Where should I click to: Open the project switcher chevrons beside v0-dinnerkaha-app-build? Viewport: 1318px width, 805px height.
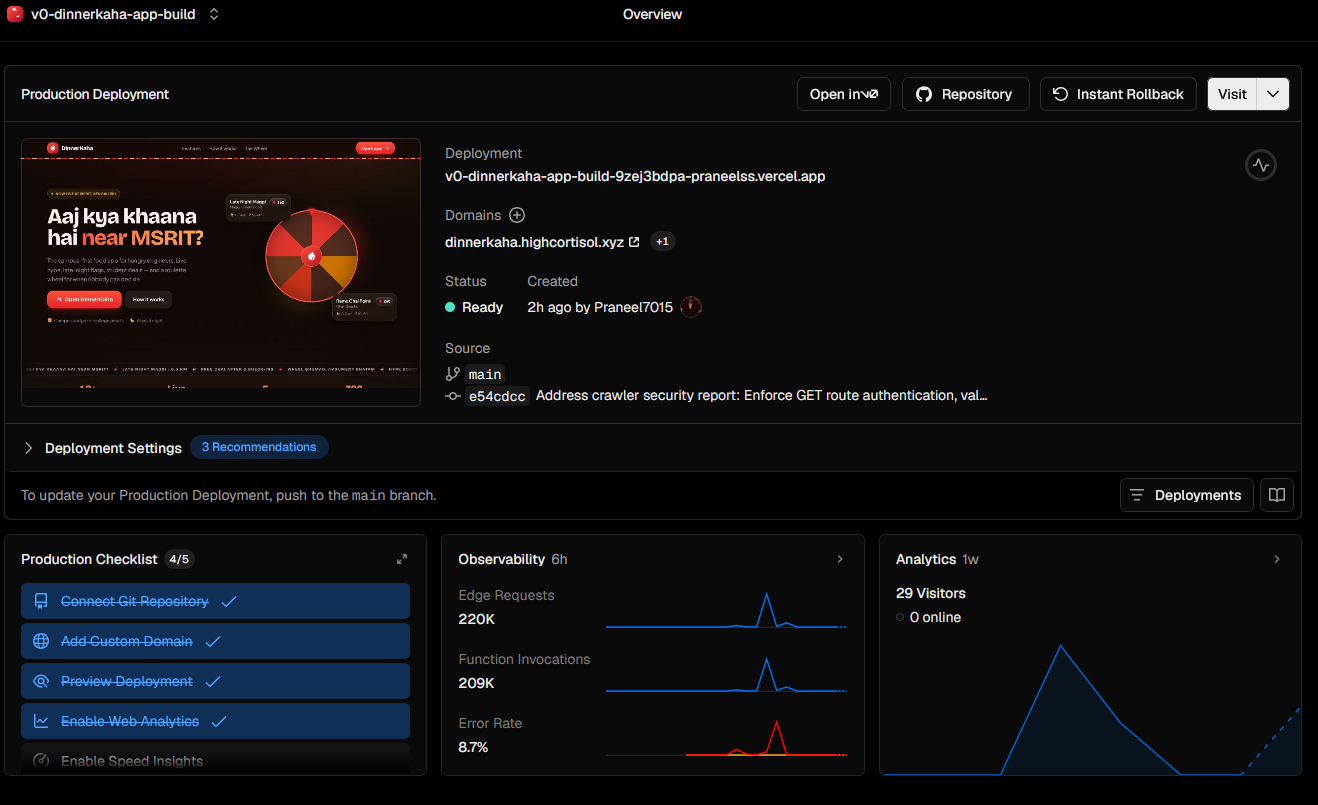point(214,14)
